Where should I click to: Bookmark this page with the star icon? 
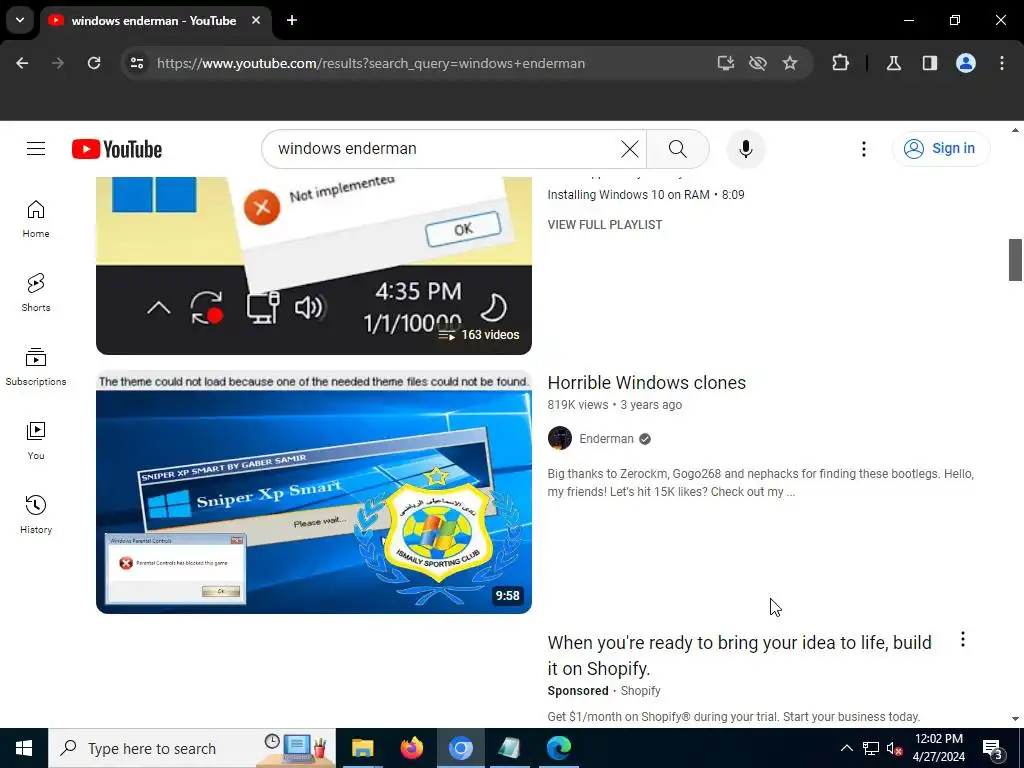point(790,63)
